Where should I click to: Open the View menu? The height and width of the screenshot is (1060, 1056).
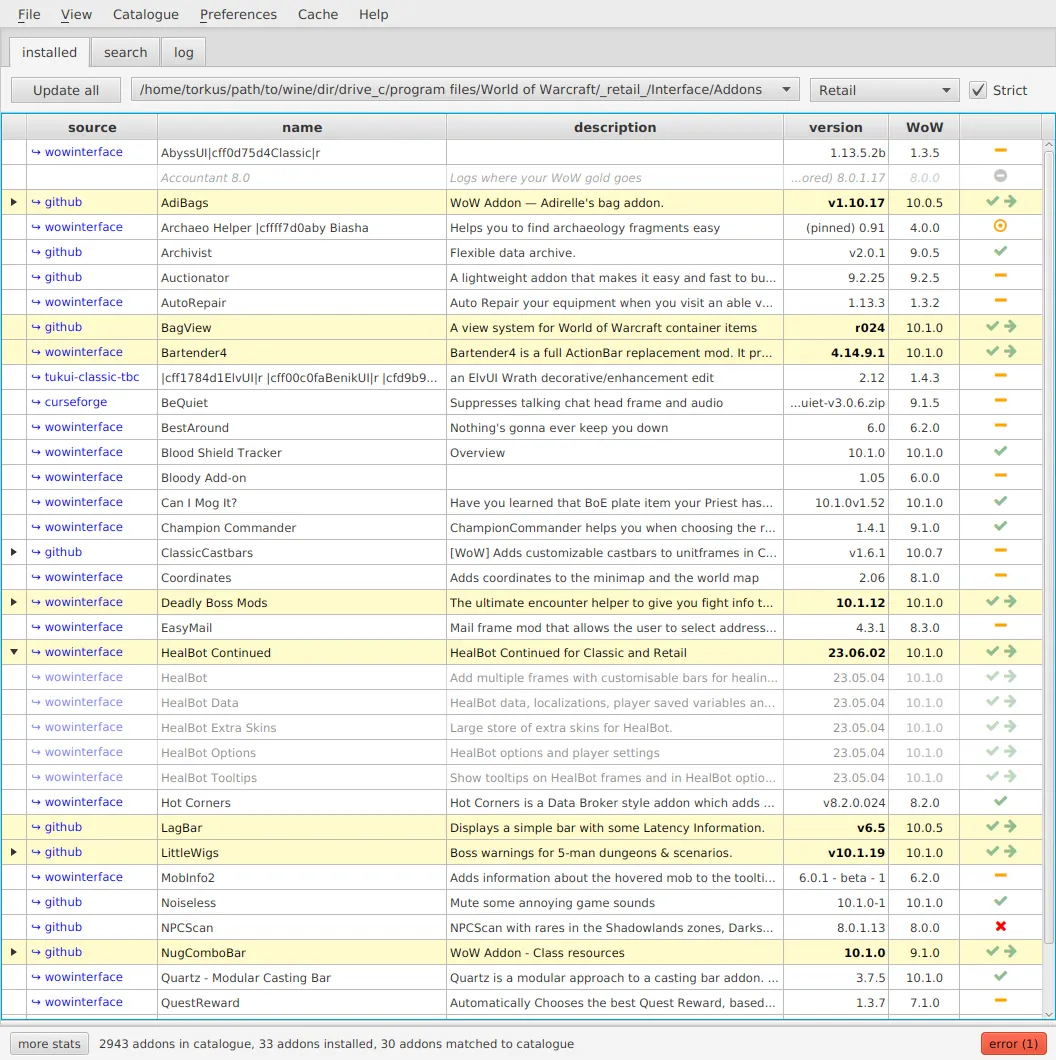[76, 14]
